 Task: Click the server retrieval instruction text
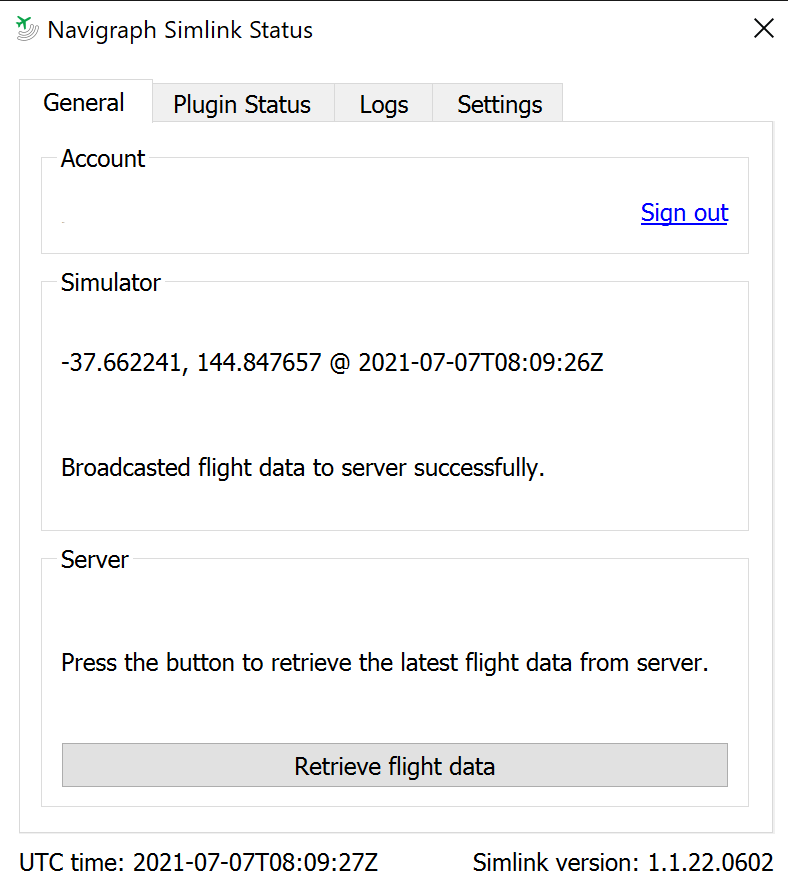[x=384, y=662]
